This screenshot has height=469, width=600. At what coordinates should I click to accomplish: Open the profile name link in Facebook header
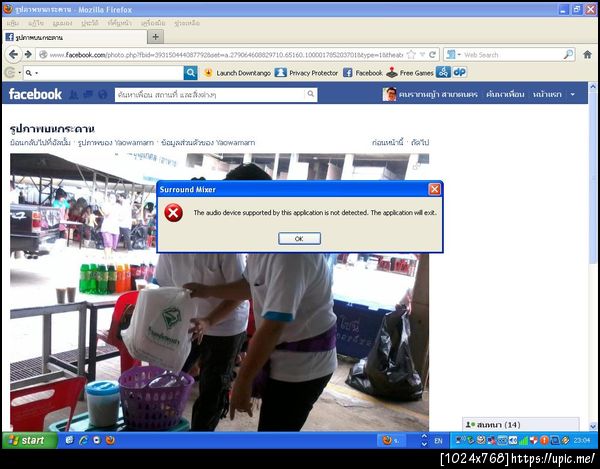tap(438, 94)
